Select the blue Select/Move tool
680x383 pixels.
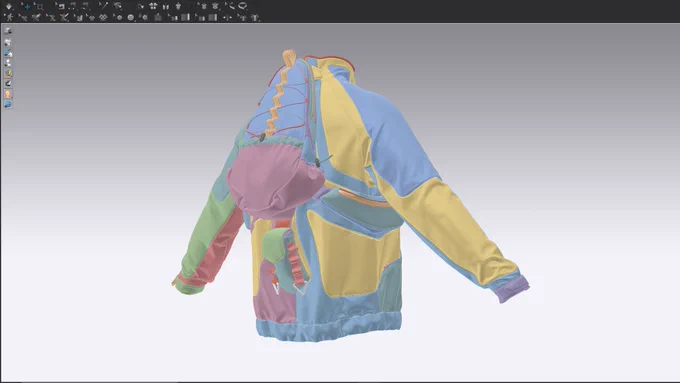click(27, 7)
